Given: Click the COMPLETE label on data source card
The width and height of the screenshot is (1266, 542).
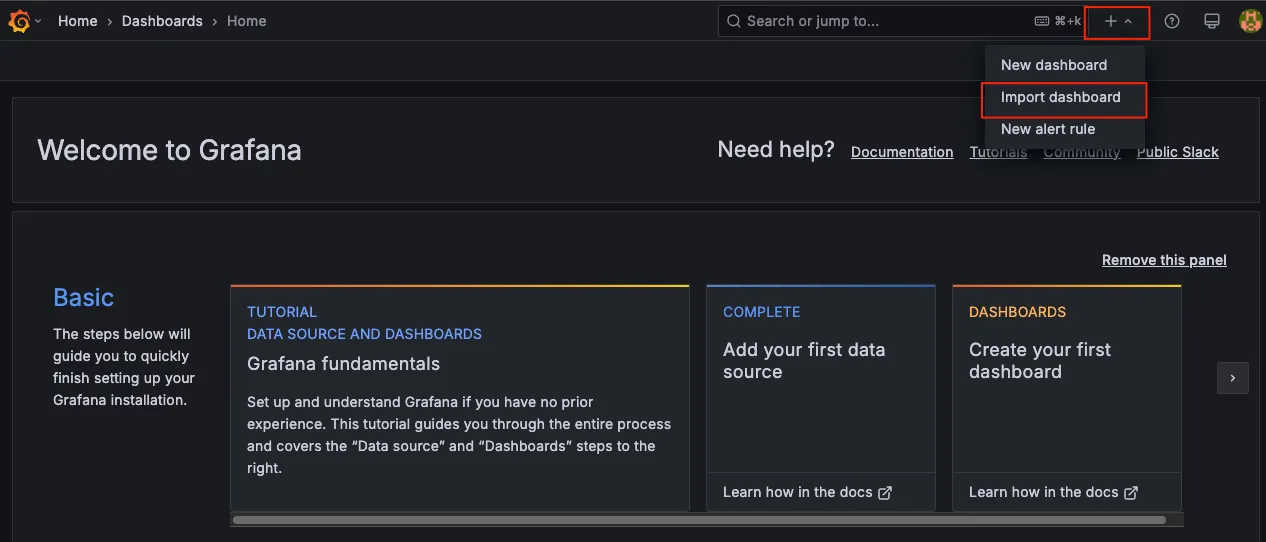Looking at the screenshot, I should [x=762, y=312].
